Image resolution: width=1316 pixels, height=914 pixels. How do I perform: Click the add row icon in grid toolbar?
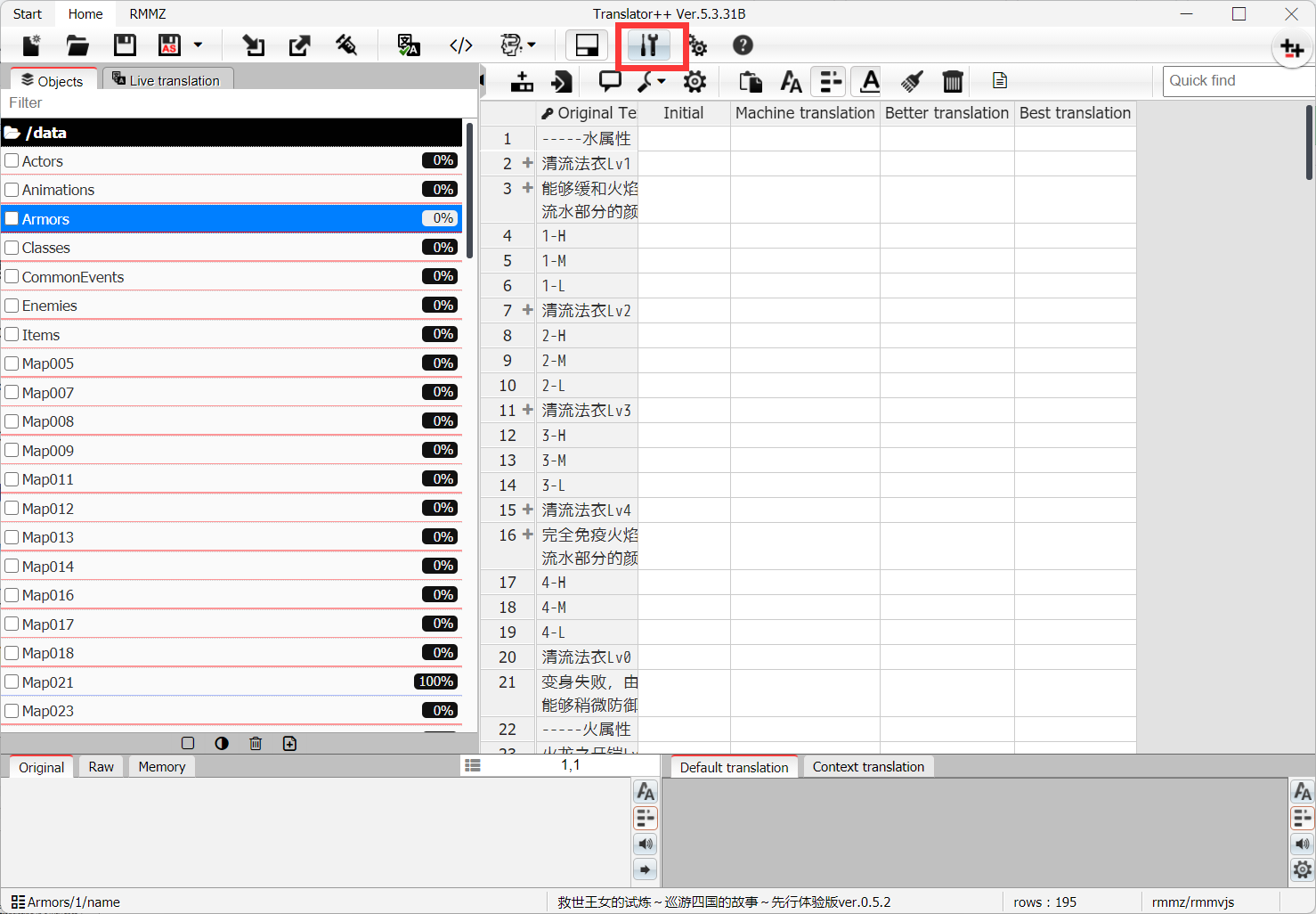(522, 82)
